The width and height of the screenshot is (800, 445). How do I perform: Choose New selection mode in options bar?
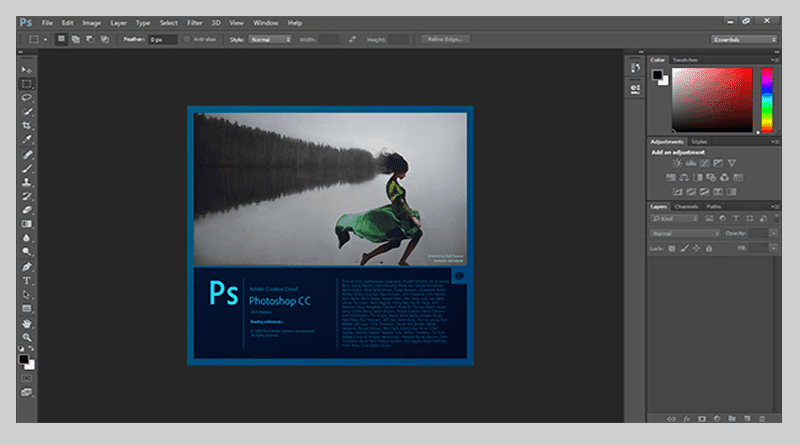(61, 39)
